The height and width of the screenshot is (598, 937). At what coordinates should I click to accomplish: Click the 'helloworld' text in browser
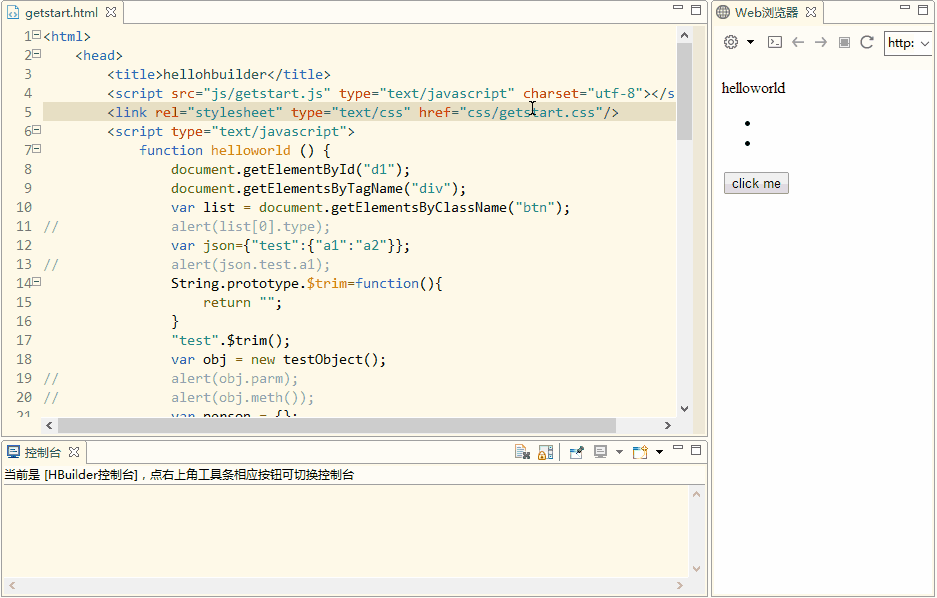(753, 88)
